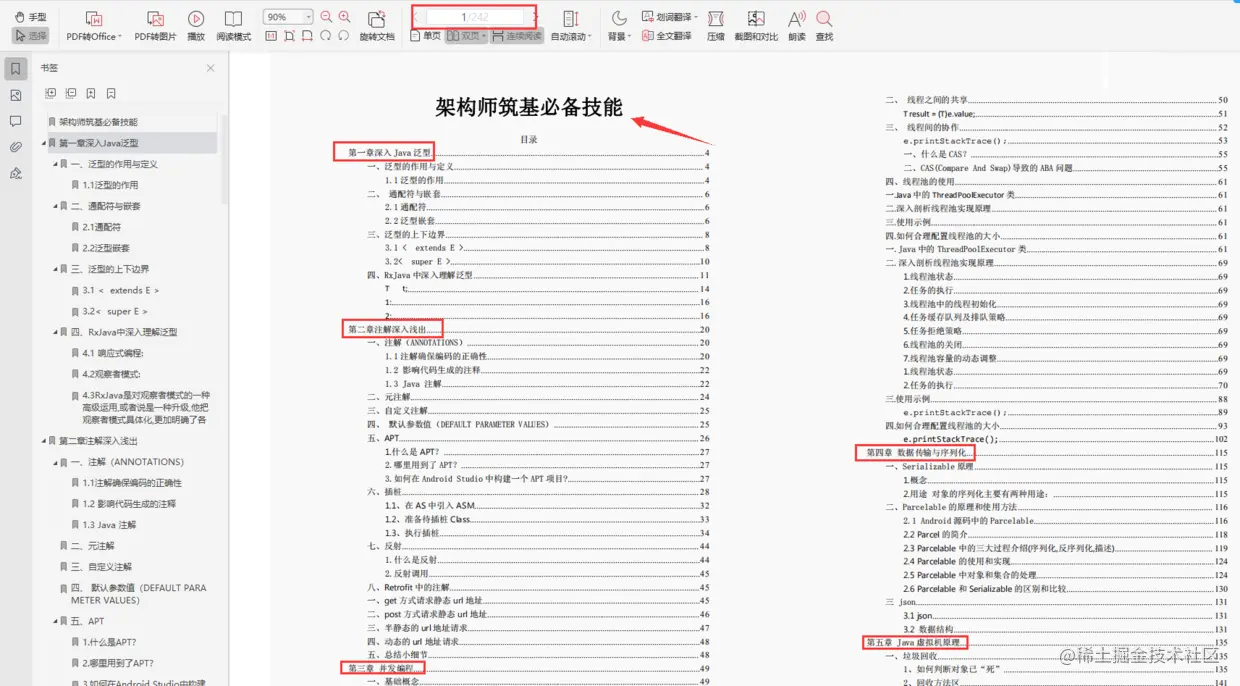Select bookmark 2.1通配符
This screenshot has width=1240, height=686.
(x=102, y=227)
